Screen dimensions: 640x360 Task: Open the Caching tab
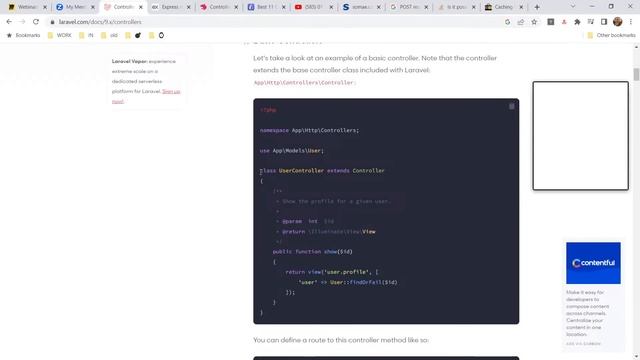tap(503, 7)
